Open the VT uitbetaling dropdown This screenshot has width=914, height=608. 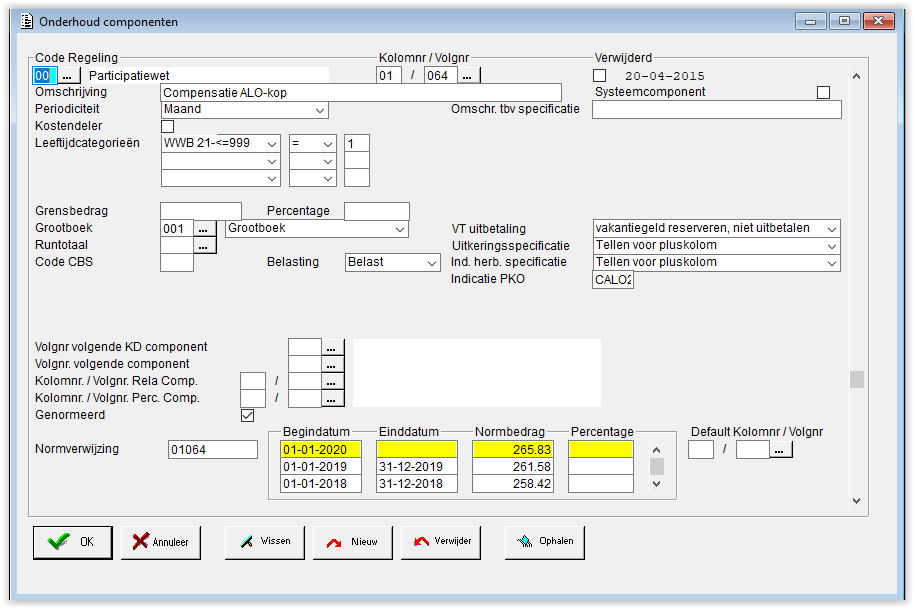(716, 229)
